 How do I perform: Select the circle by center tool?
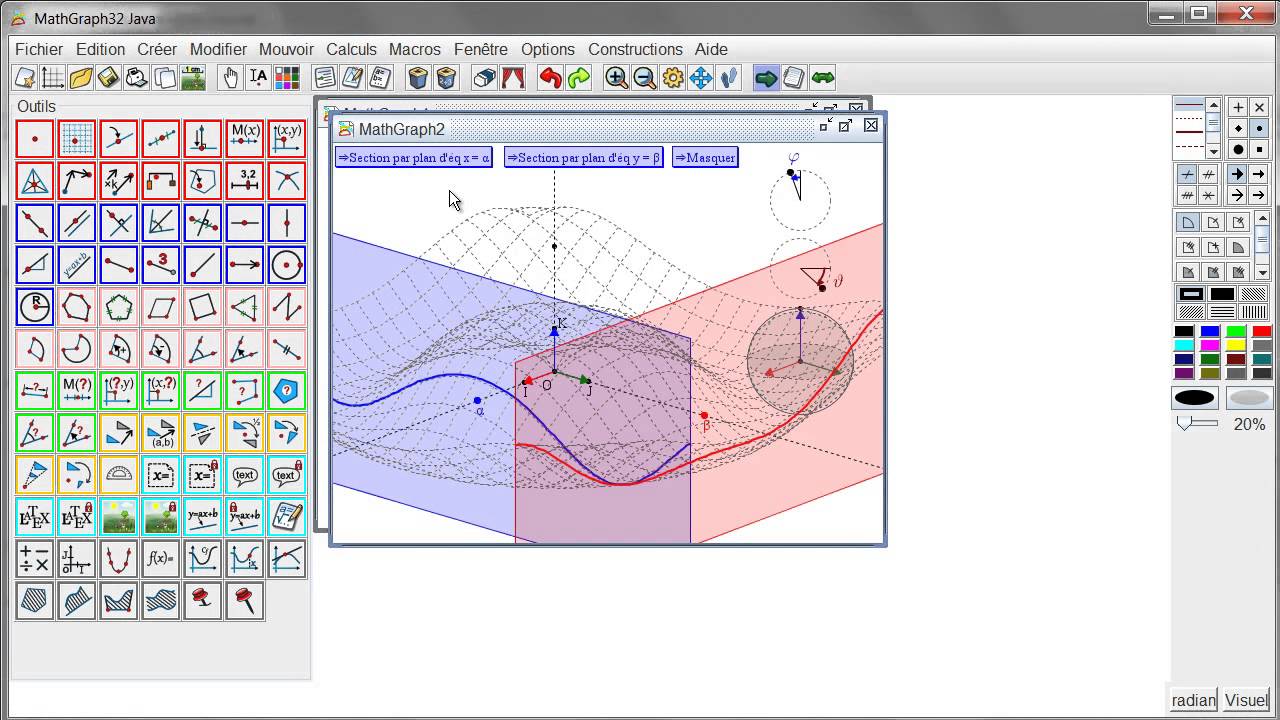[287, 265]
